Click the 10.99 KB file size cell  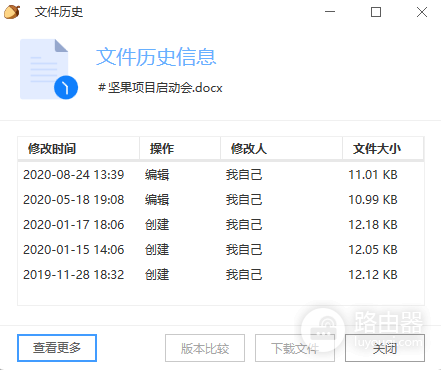pyautogui.click(x=373, y=200)
